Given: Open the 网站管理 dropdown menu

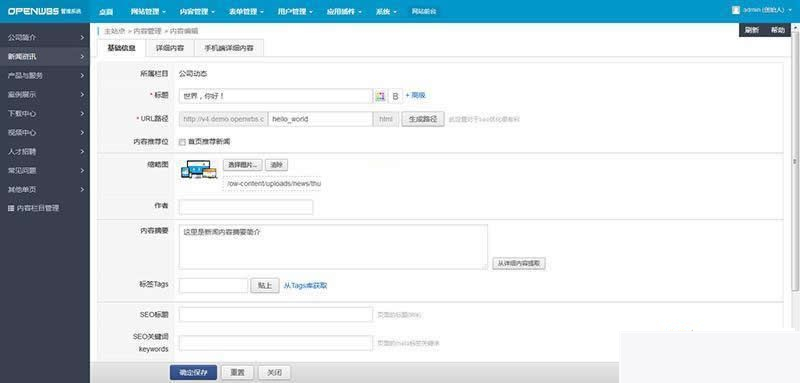Looking at the screenshot, I should [148, 11].
